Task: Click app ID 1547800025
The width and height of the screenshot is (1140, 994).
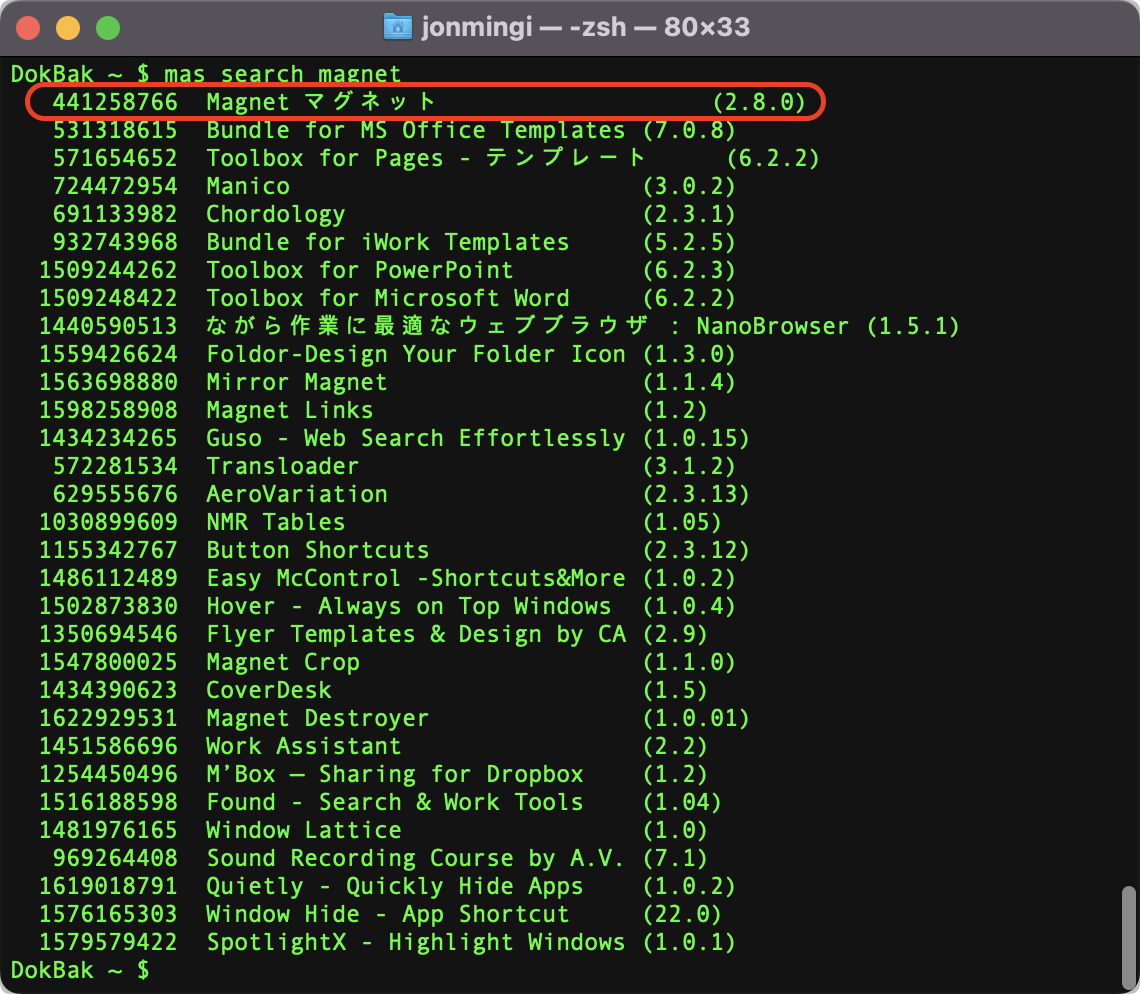Action: tap(108, 662)
